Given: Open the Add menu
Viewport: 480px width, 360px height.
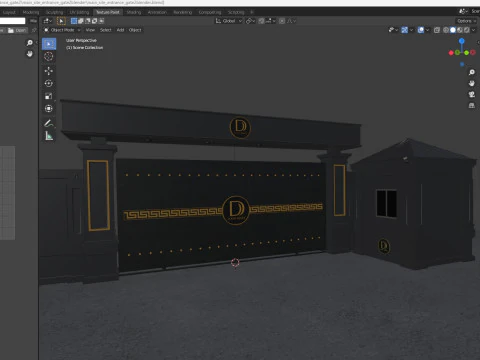Looking at the screenshot, I should 120,30.
